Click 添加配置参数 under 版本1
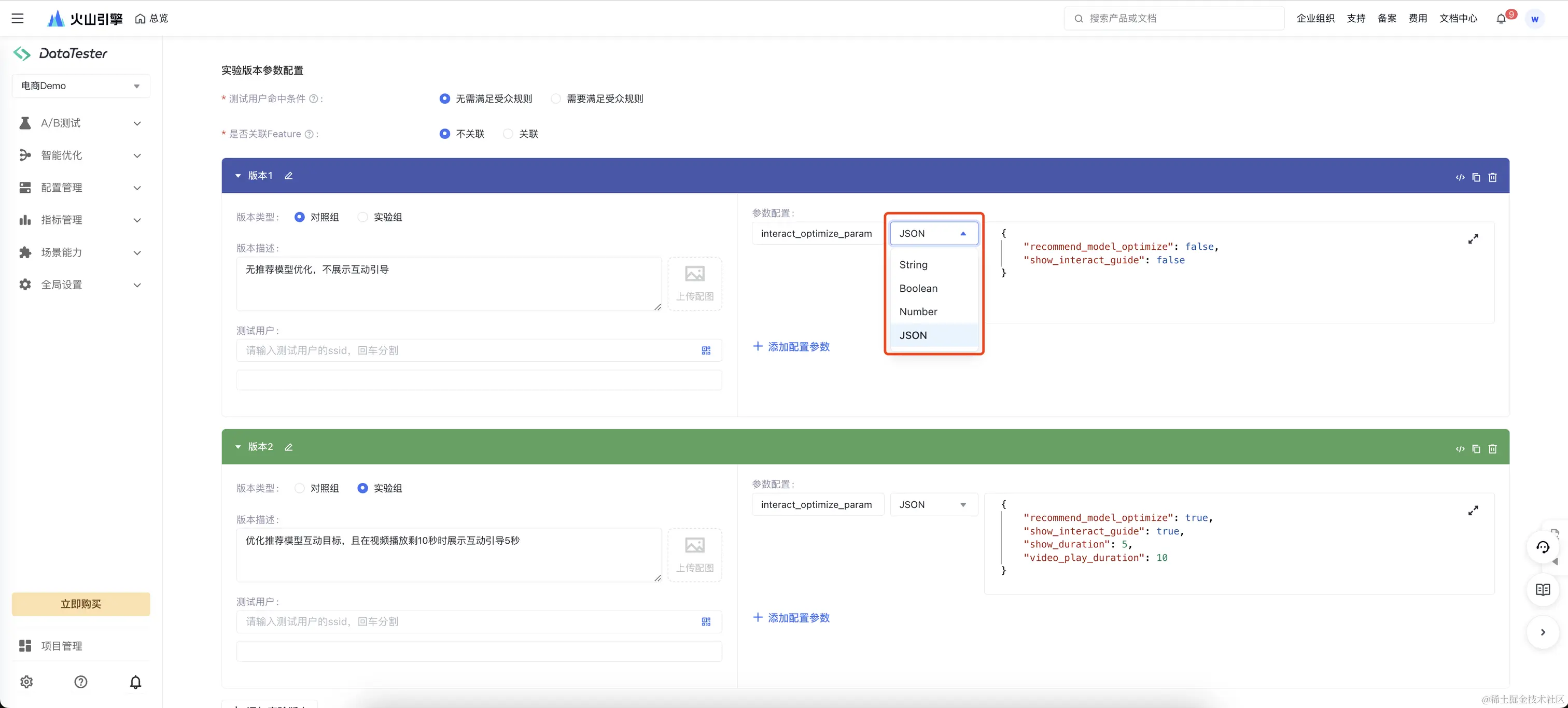1568x708 pixels. coord(791,347)
